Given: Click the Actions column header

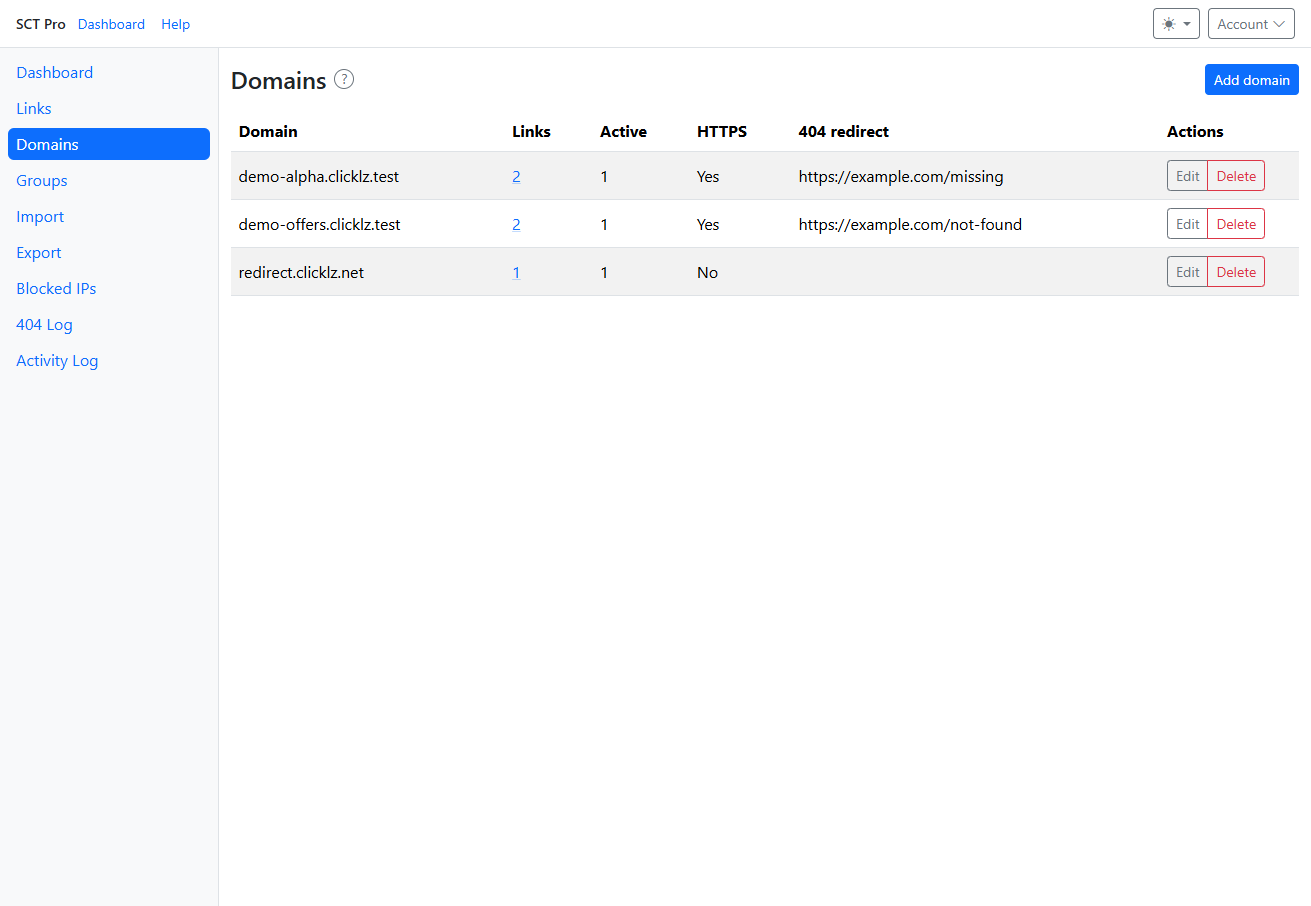Looking at the screenshot, I should [x=1195, y=131].
